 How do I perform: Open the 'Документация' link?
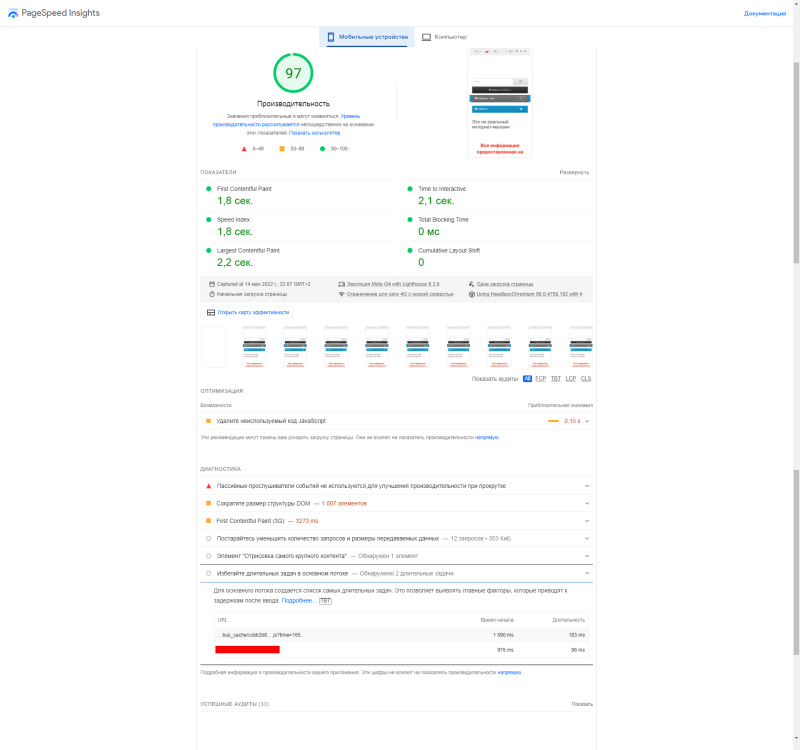(x=764, y=13)
